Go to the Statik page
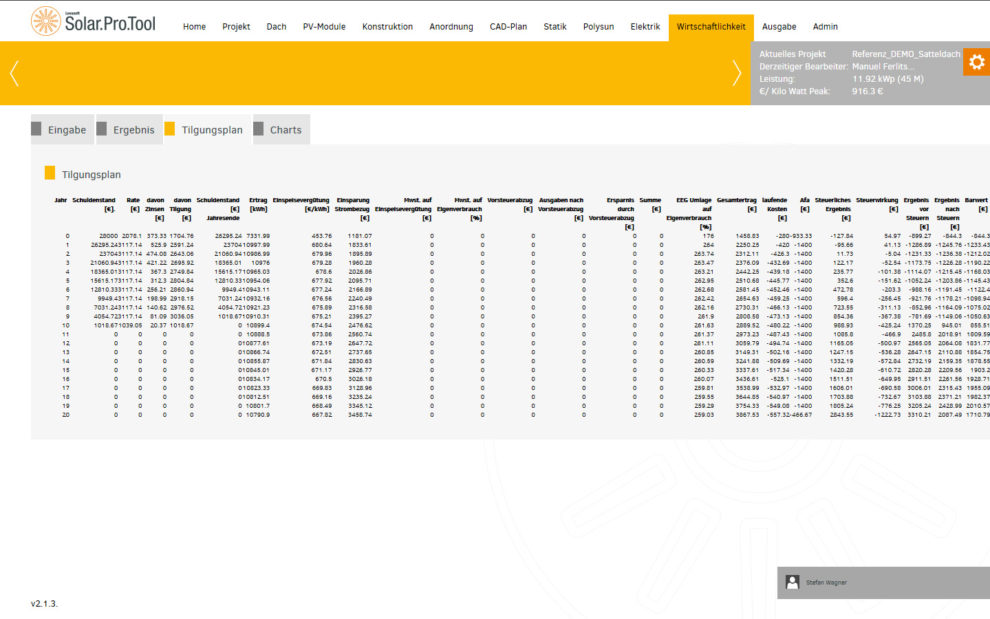The image size is (990, 619). (x=554, y=27)
